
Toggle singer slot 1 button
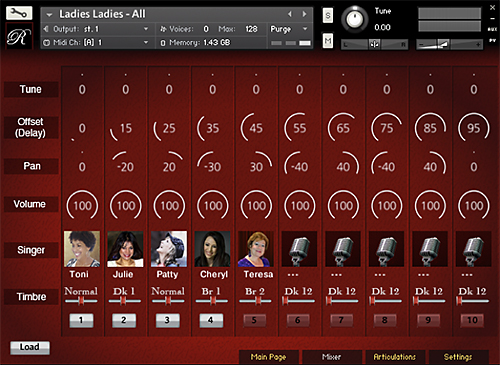point(81,320)
